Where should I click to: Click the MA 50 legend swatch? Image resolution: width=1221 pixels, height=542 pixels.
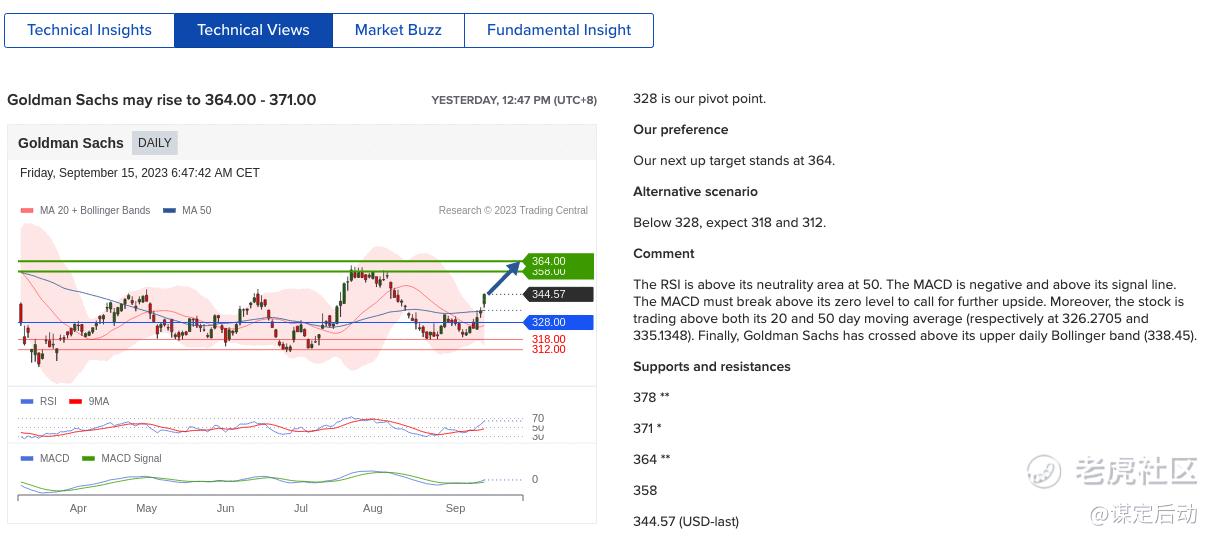[x=169, y=211]
